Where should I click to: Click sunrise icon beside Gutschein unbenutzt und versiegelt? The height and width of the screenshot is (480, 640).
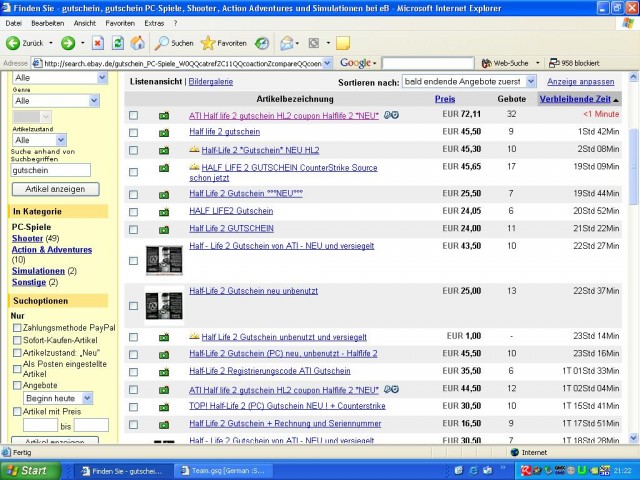click(194, 336)
